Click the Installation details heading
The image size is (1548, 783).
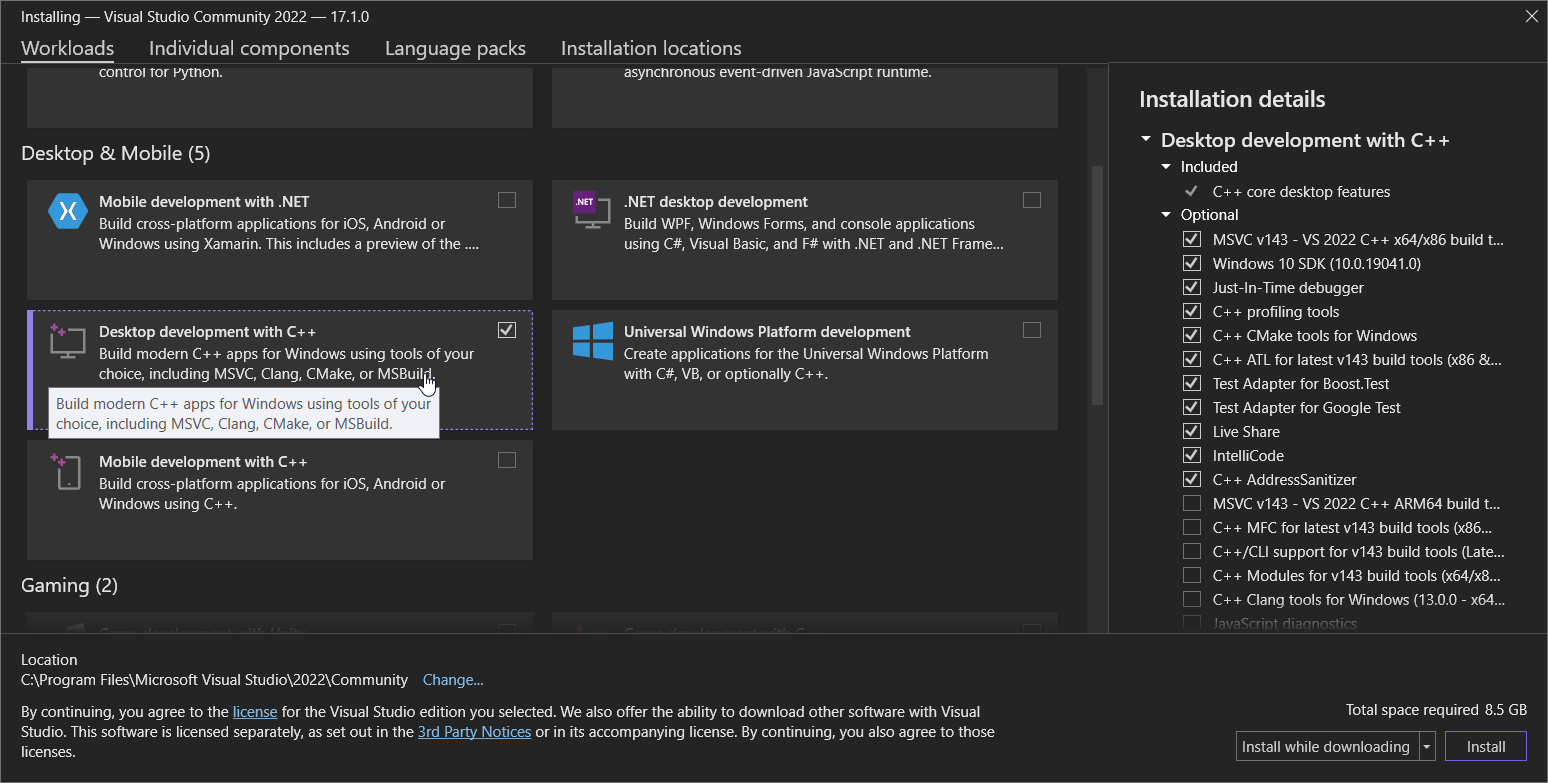click(x=1232, y=99)
